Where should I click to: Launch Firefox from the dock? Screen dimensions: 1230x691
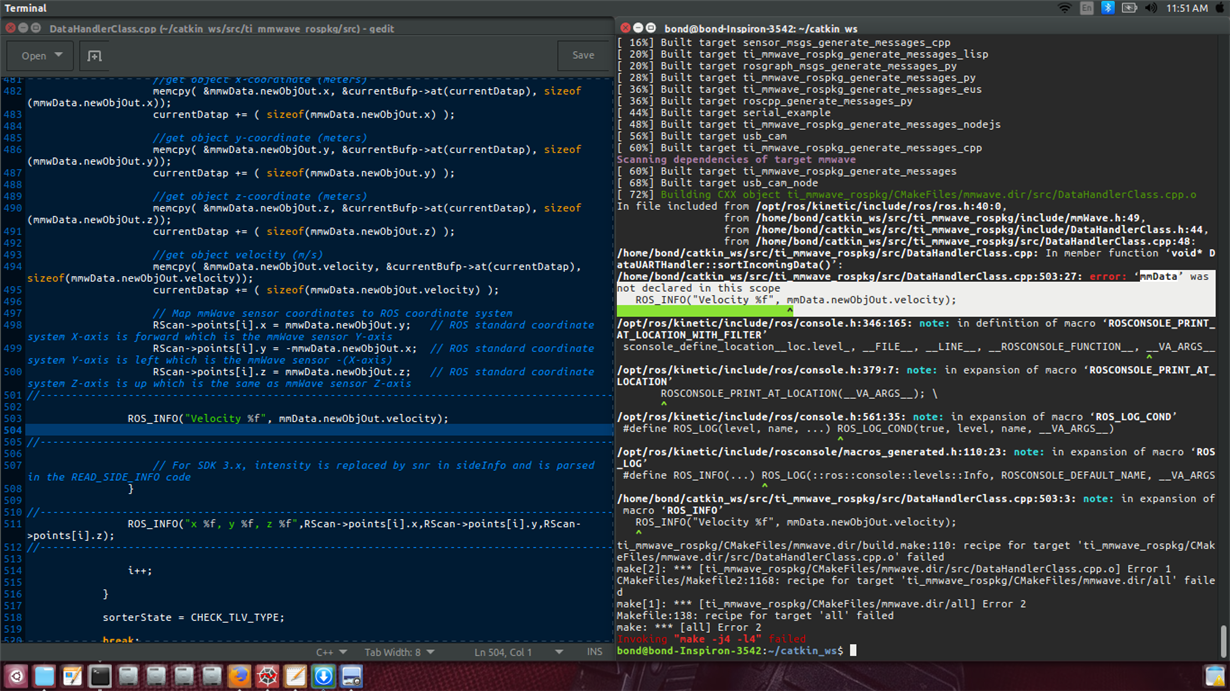tap(239, 676)
